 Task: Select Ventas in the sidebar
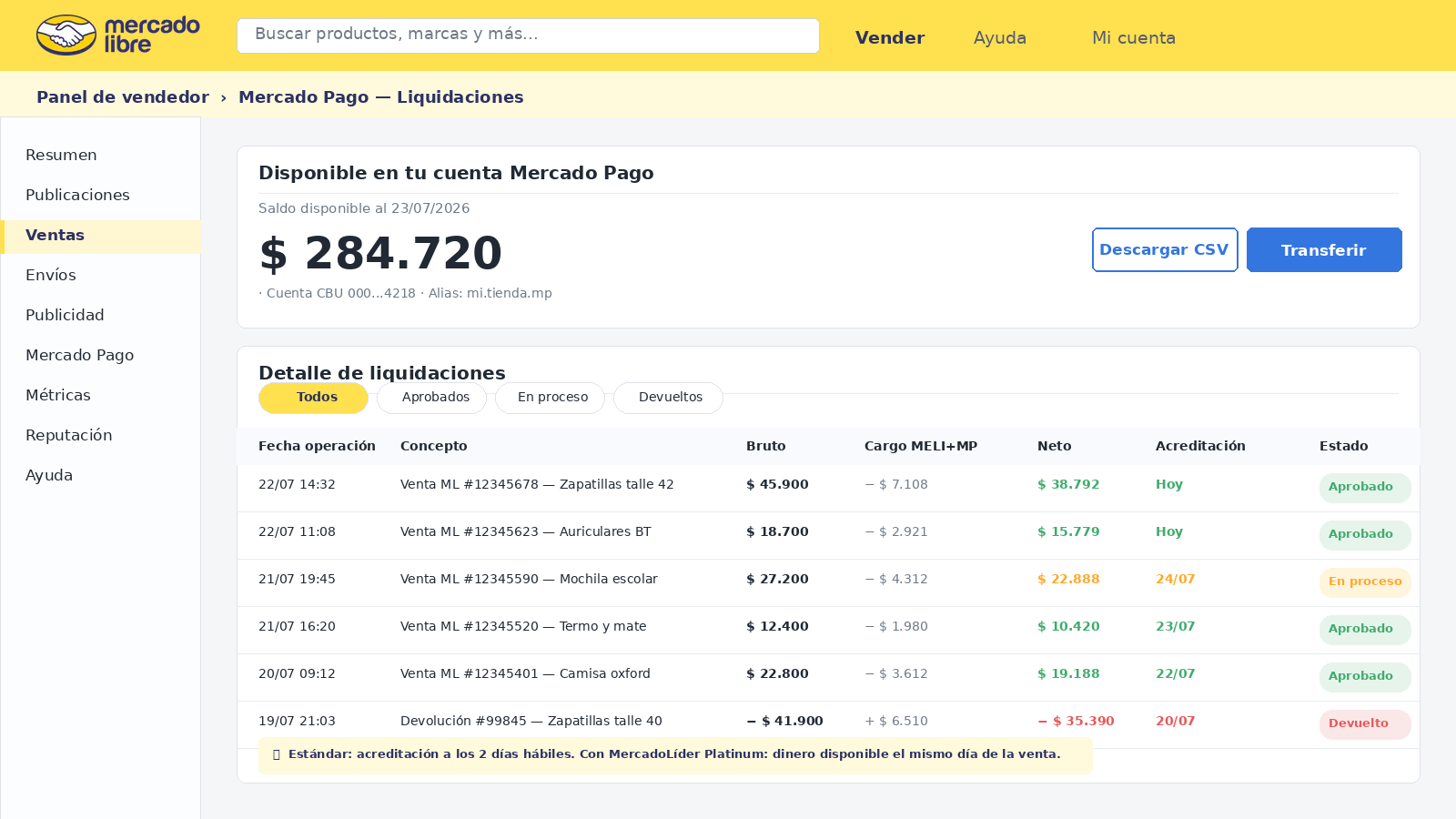pyautogui.click(x=101, y=235)
